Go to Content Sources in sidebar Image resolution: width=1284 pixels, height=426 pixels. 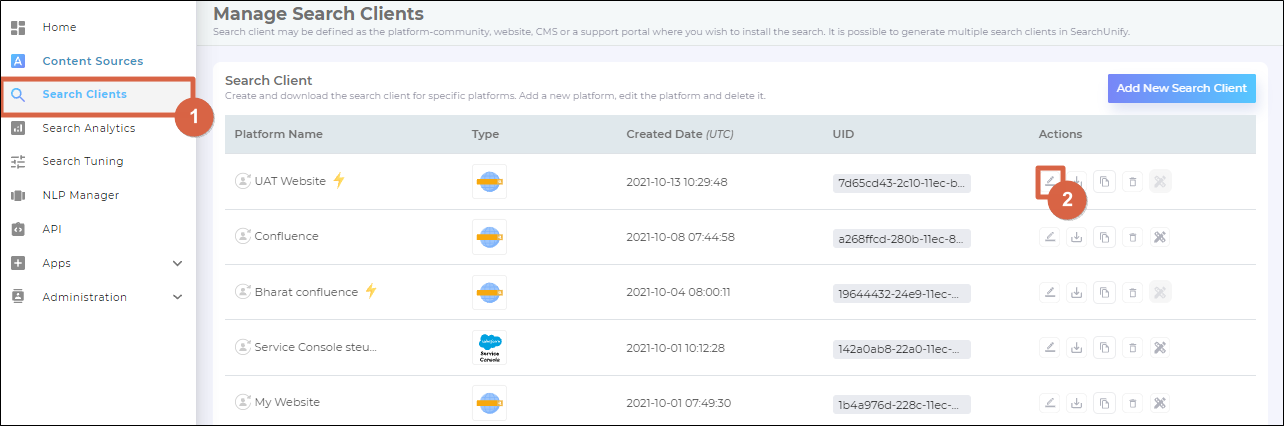tap(92, 61)
